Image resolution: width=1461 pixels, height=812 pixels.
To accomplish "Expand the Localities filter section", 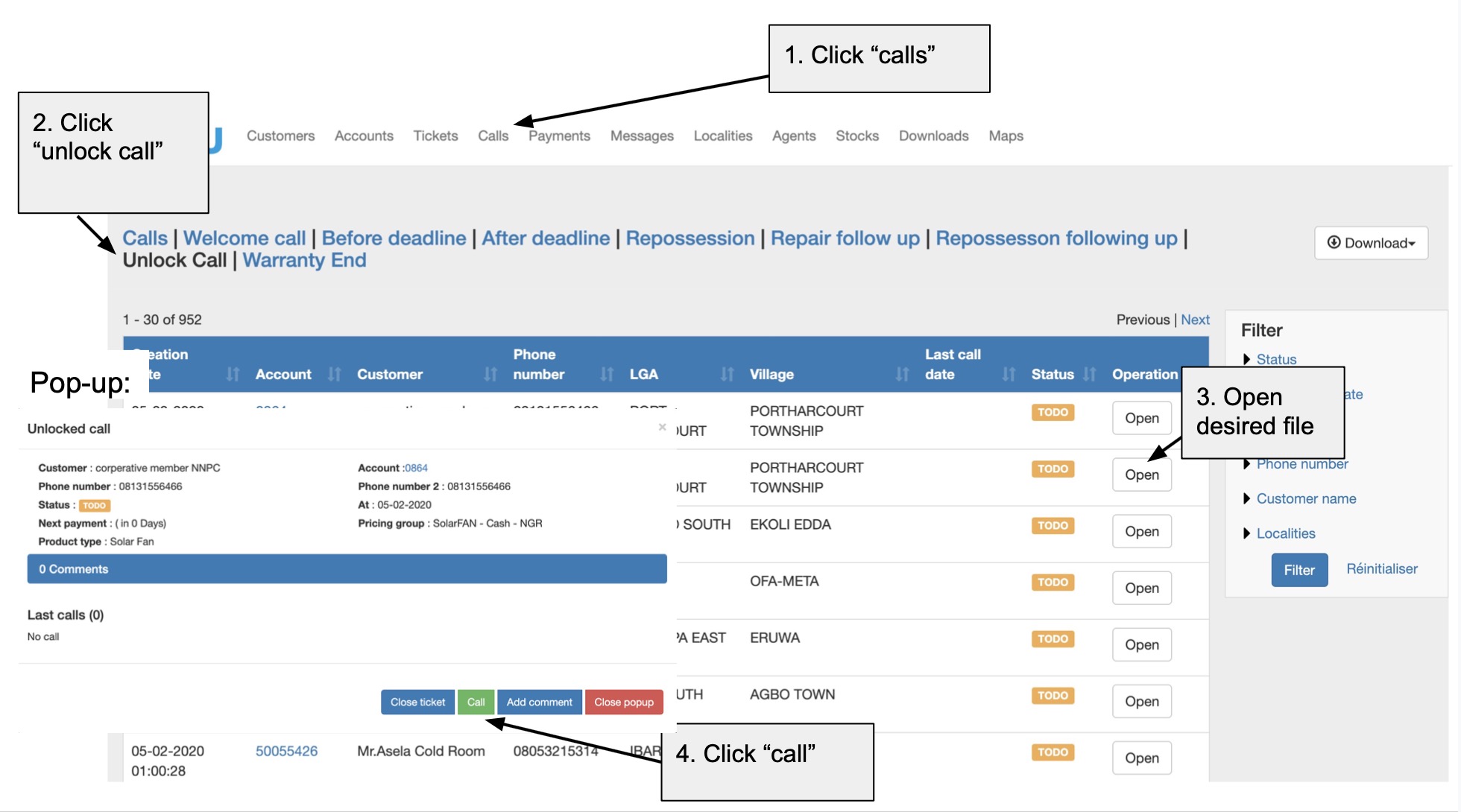I will (x=1285, y=533).
